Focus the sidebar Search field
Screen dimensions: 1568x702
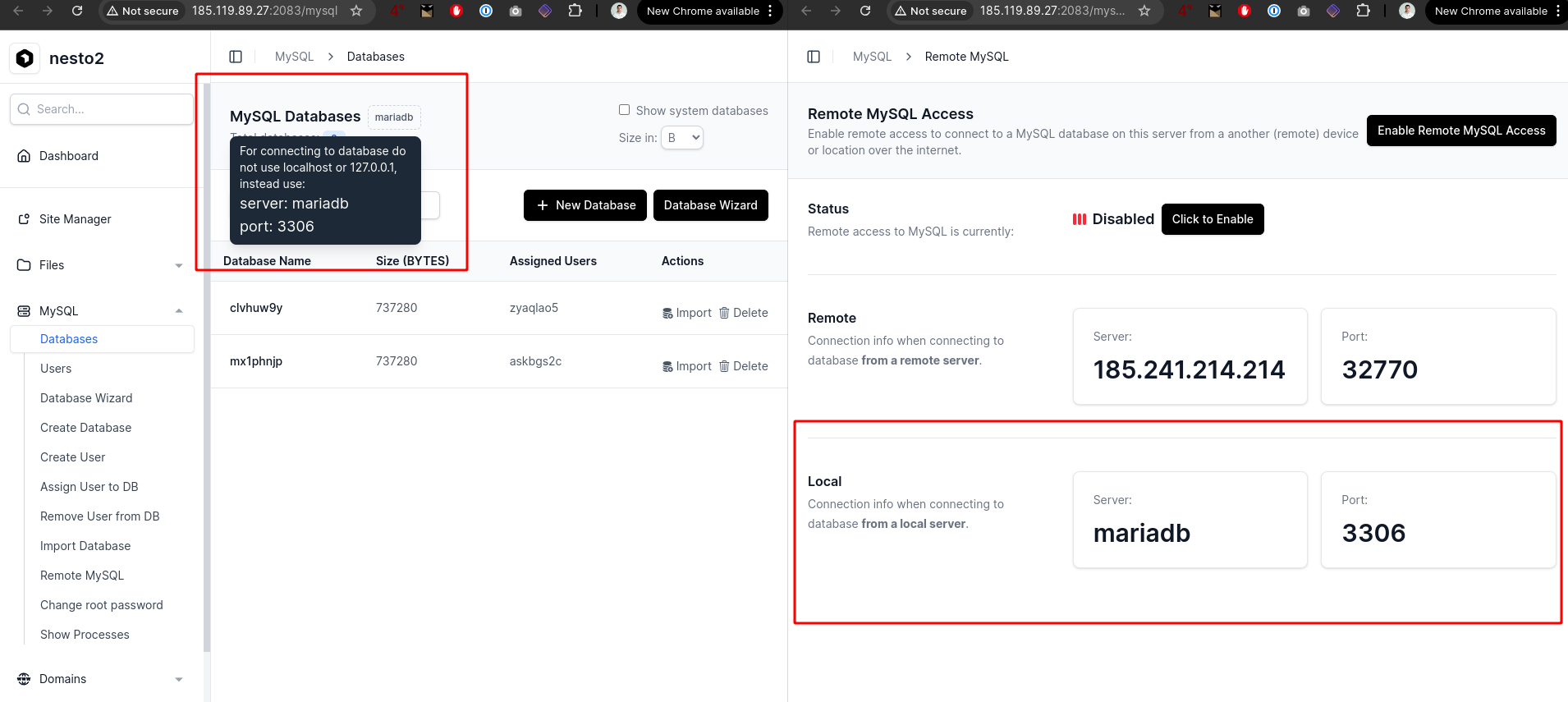click(x=102, y=109)
